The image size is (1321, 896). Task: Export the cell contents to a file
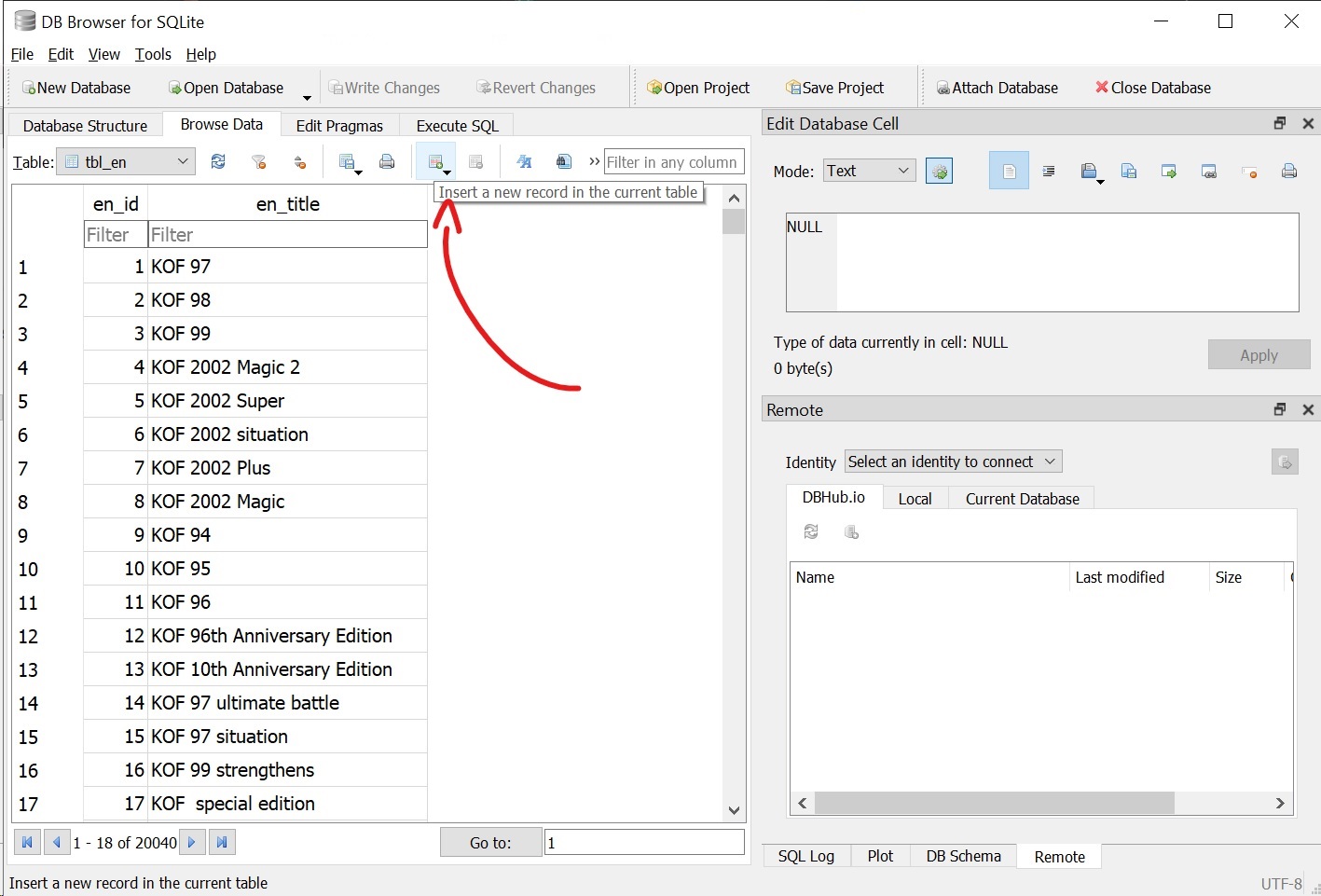coord(1129,171)
